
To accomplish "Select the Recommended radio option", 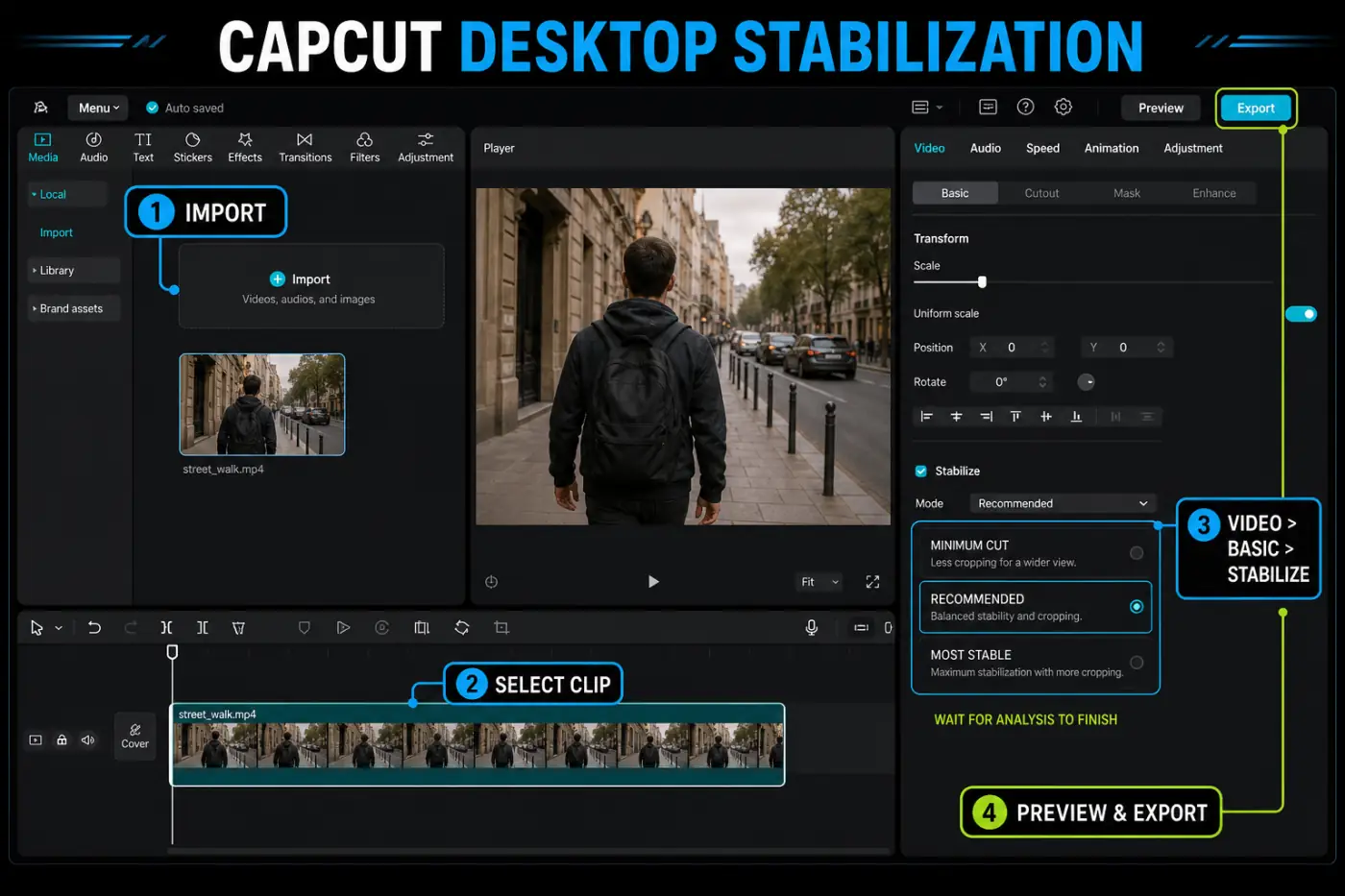I will pyautogui.click(x=1137, y=607).
